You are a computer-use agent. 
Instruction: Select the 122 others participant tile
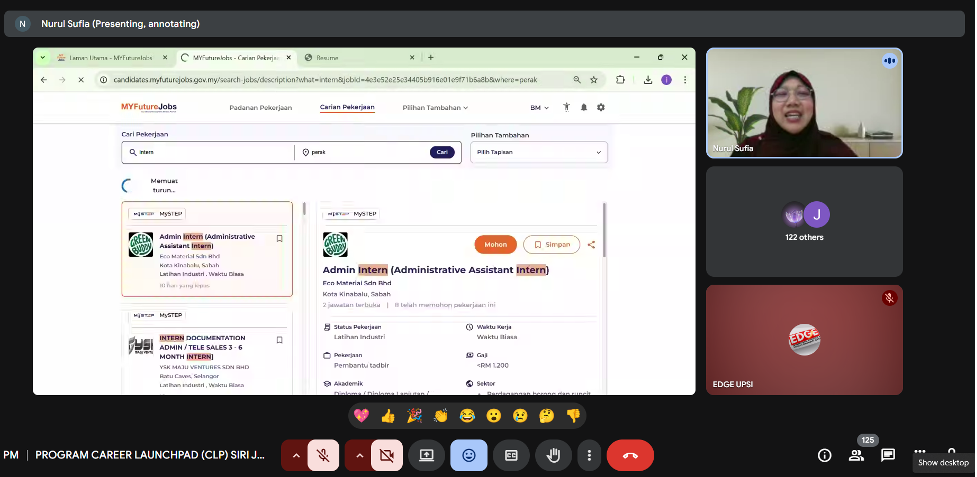[804, 221]
